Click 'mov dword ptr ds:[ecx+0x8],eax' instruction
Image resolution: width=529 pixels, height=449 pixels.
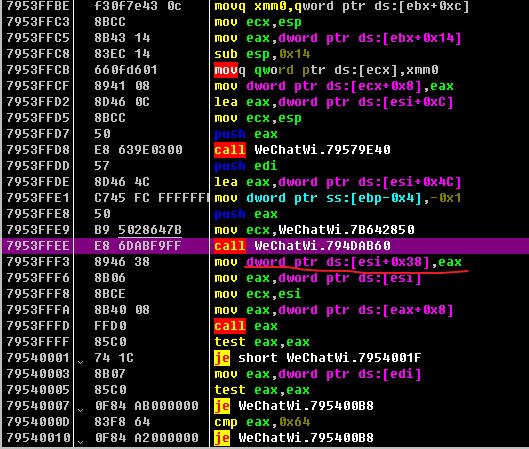[334, 86]
